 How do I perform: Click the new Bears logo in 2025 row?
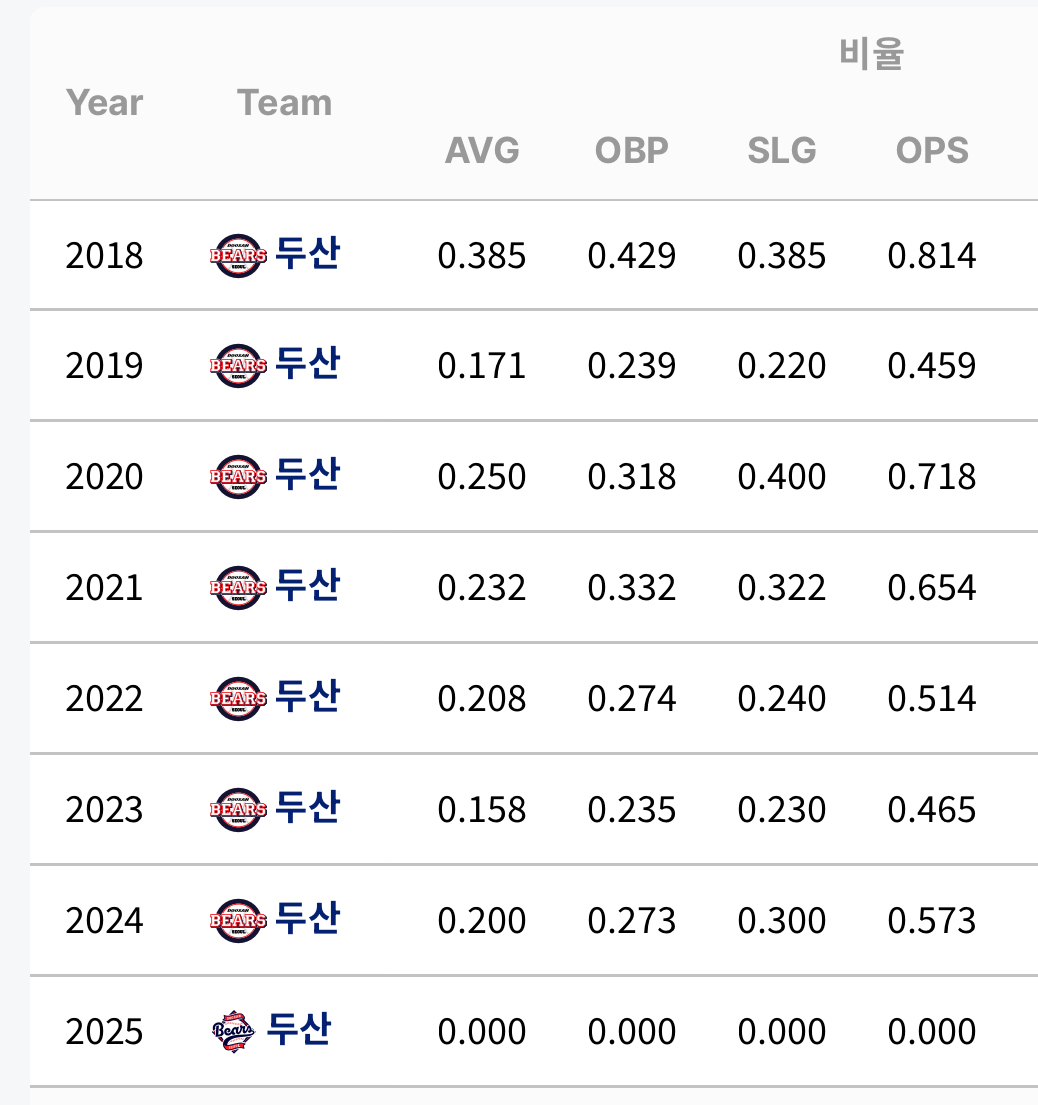(235, 1032)
